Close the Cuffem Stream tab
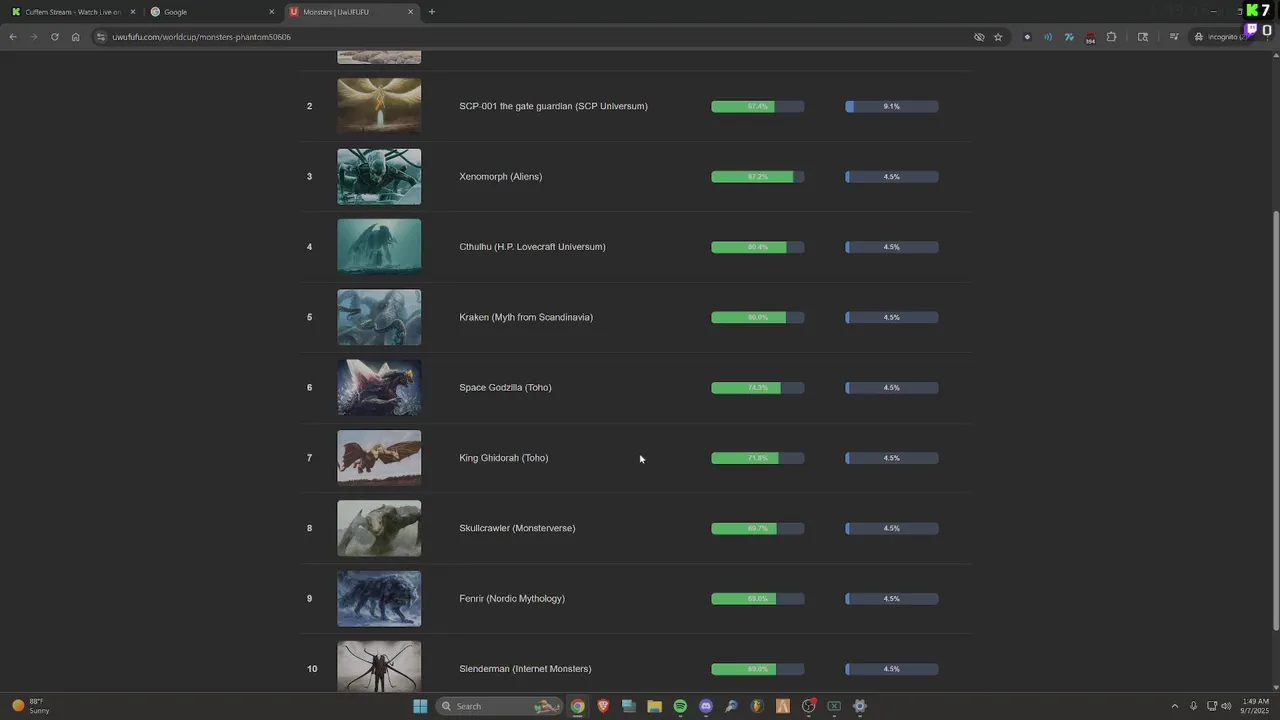 [x=132, y=12]
